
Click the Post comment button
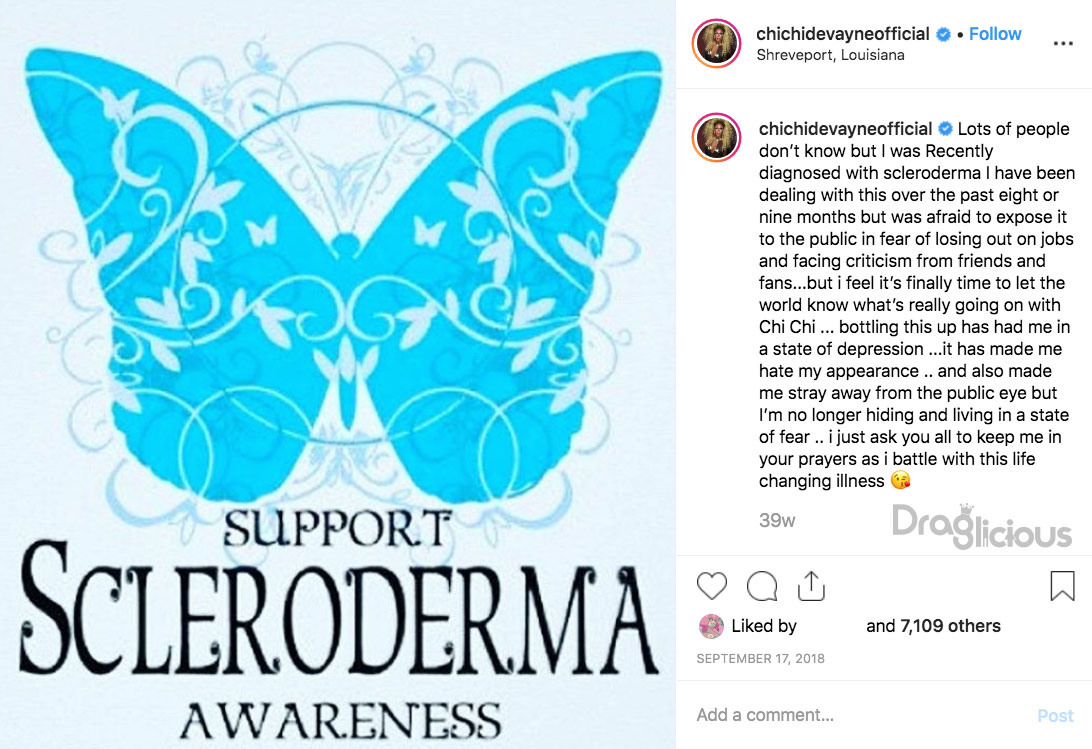click(1055, 716)
